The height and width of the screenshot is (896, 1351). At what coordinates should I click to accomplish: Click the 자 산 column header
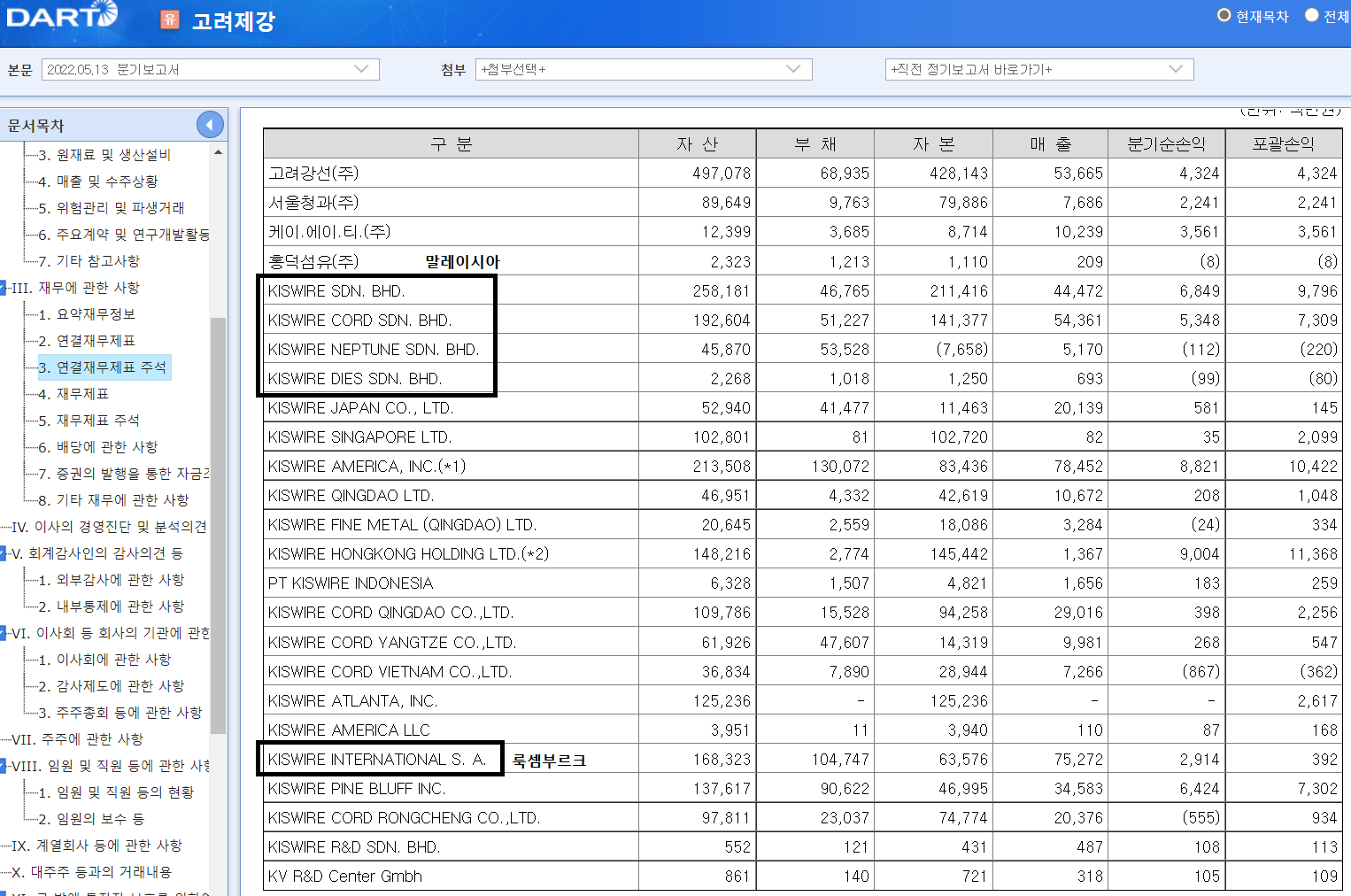[698, 143]
